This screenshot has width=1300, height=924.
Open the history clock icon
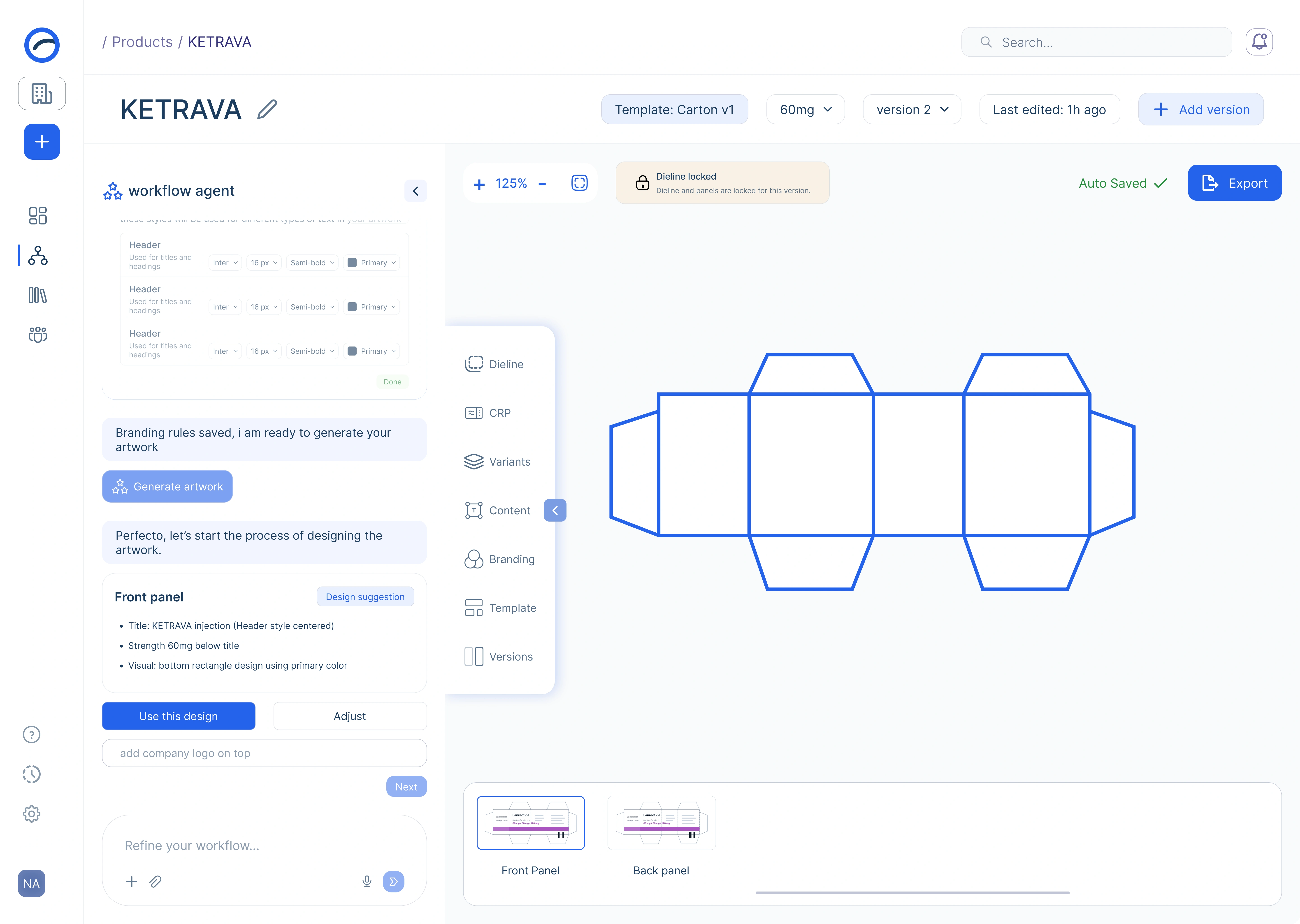pos(31,774)
